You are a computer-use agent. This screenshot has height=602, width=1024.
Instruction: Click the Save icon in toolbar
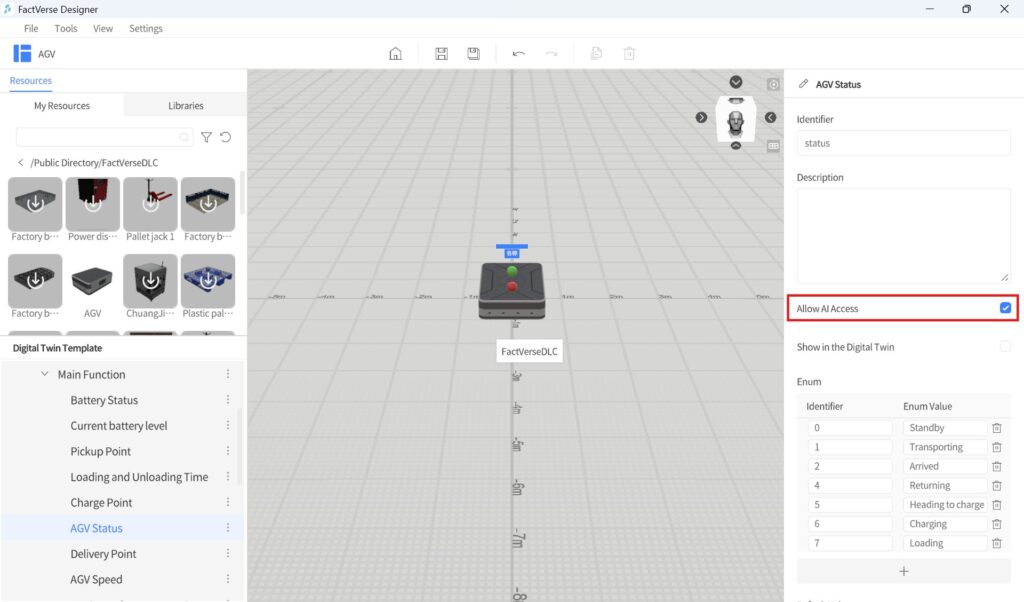[441, 54]
